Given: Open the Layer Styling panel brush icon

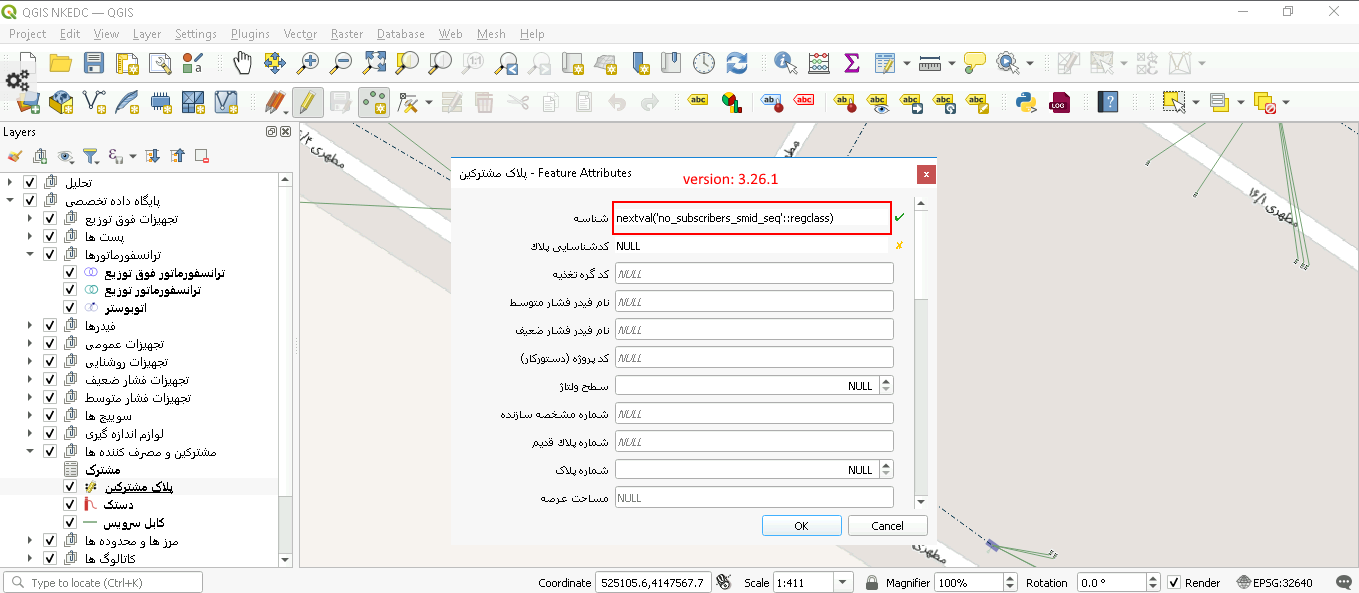Looking at the screenshot, I should [x=14, y=157].
